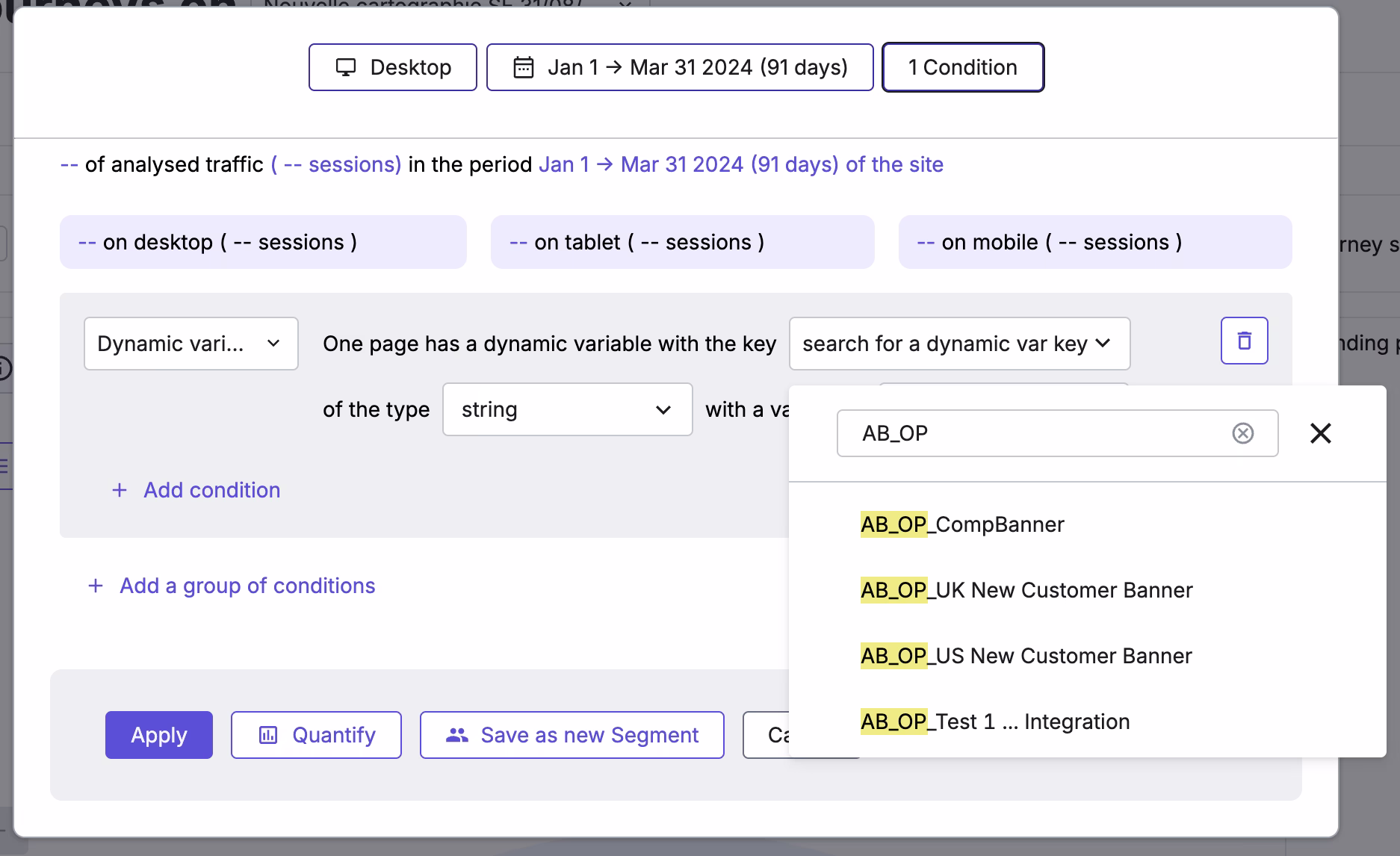Image resolution: width=1400 pixels, height=856 pixels.
Task: Click the Save as new Segment button
Action: [x=572, y=735]
